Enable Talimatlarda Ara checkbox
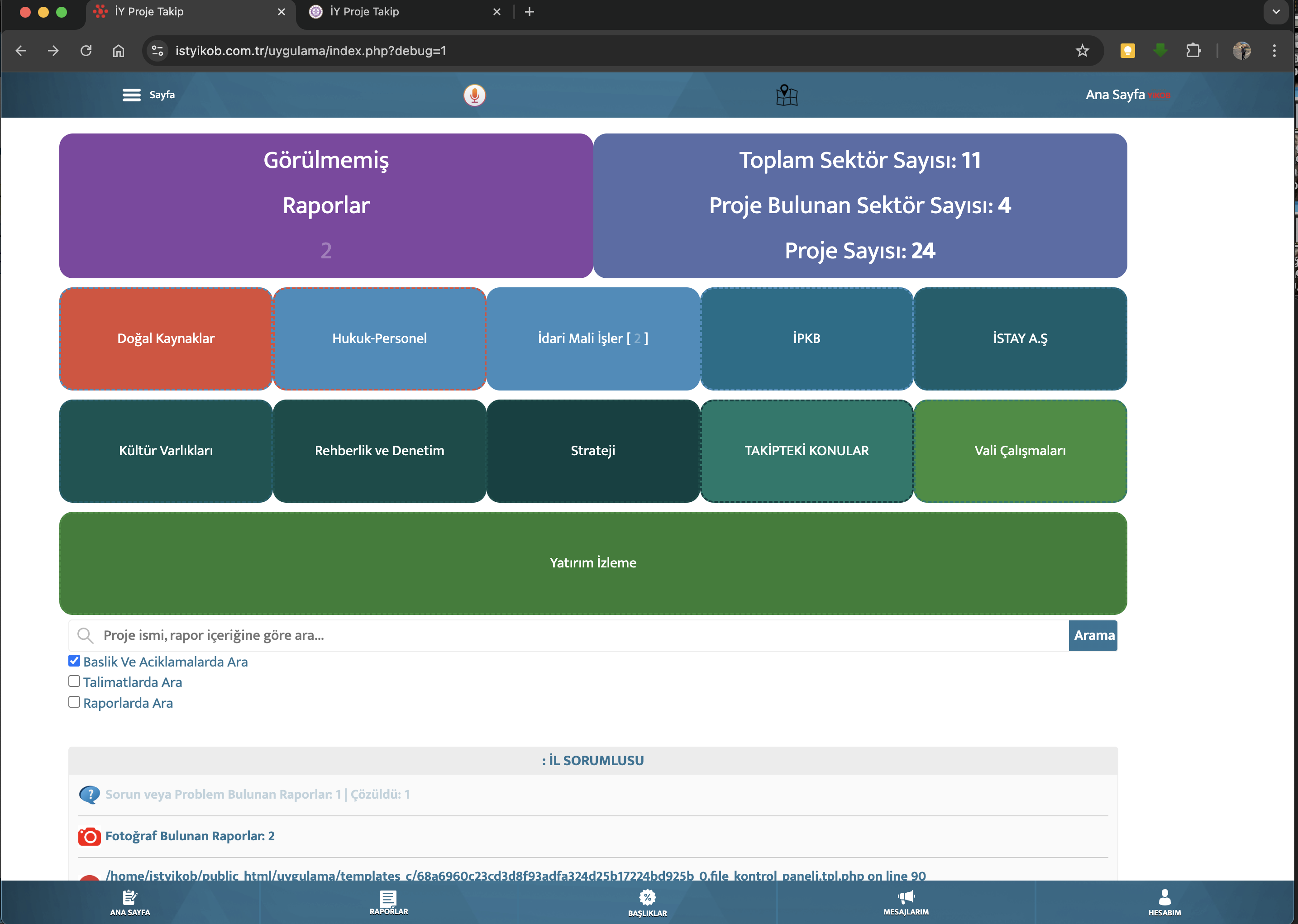 74,681
